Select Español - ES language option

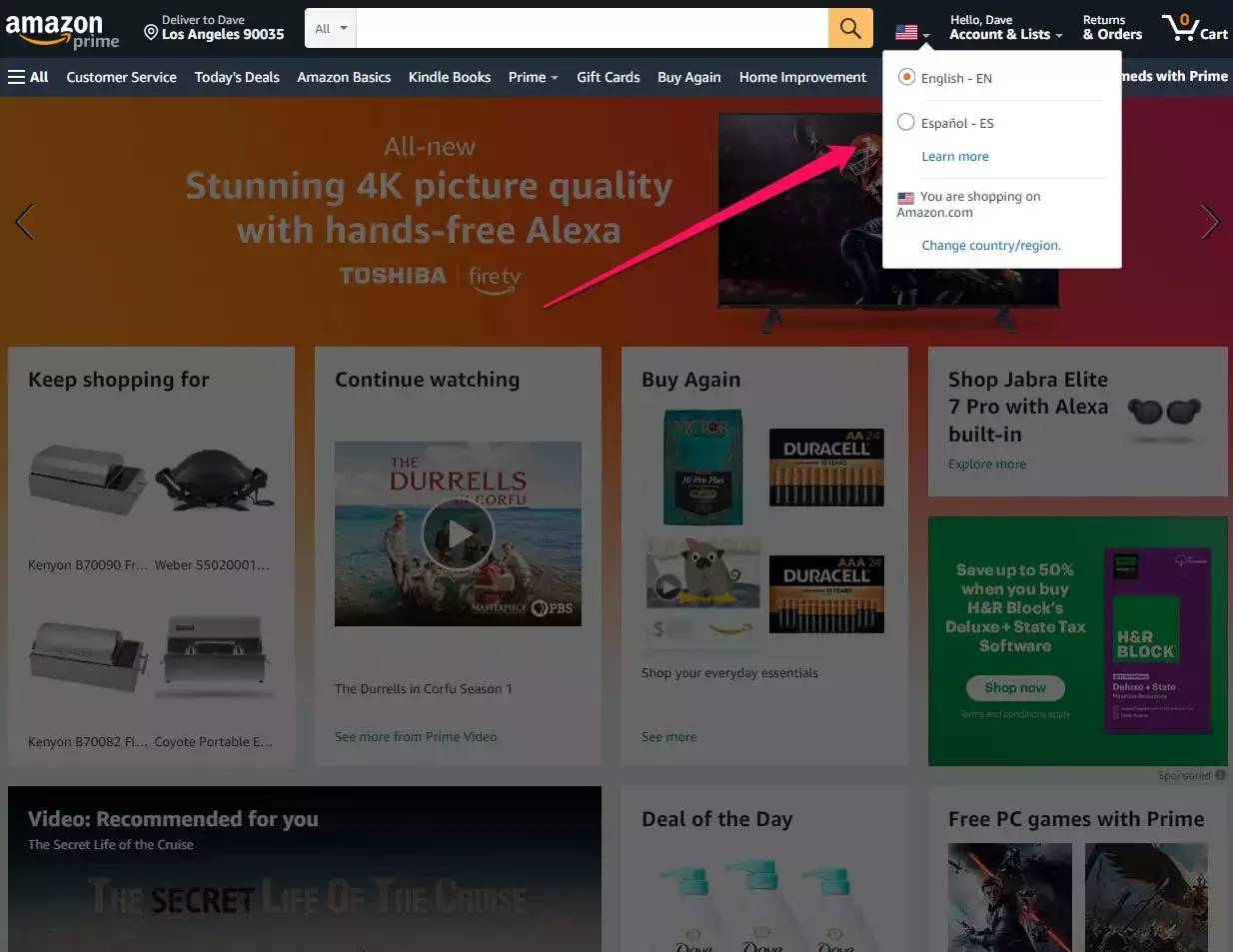[906, 122]
